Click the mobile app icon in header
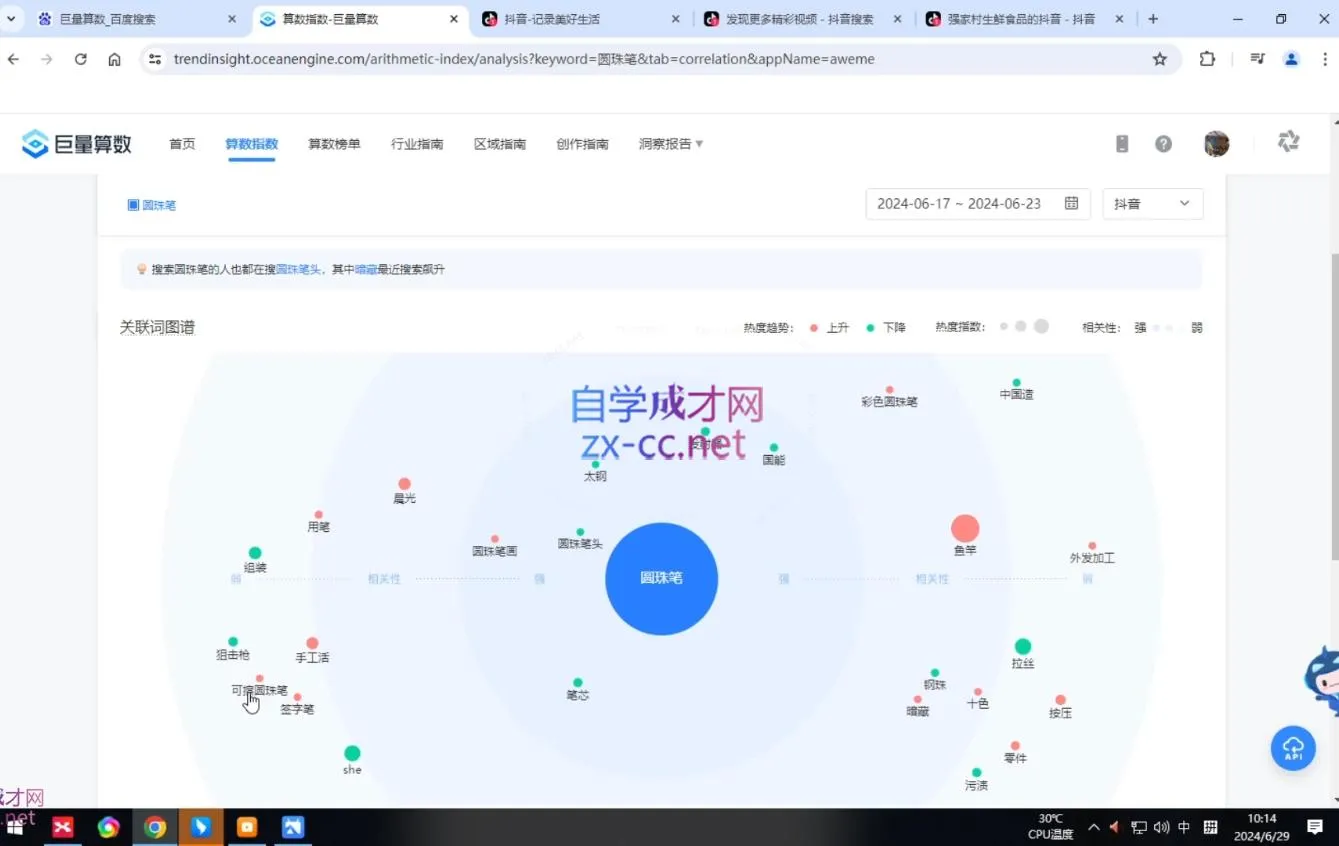Screen dimensions: 1339x846 1121,143
